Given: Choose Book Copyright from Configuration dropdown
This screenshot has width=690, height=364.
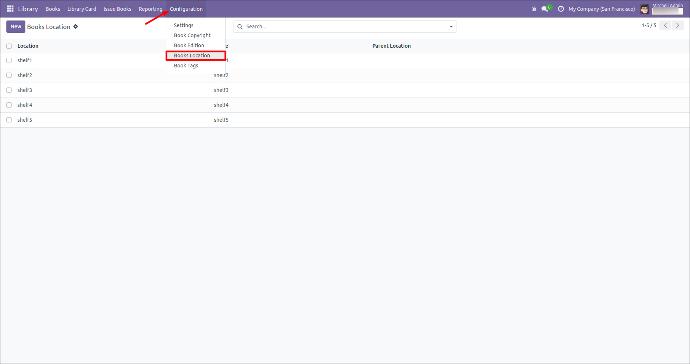Looking at the screenshot, I should 192,35.
